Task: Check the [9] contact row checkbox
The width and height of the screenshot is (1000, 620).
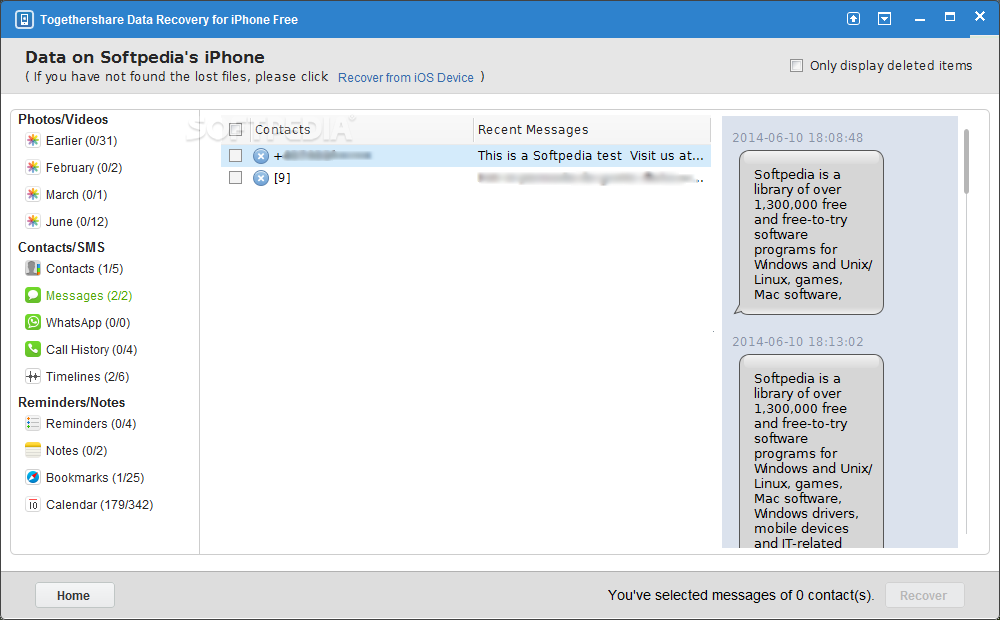Action: pos(235,177)
